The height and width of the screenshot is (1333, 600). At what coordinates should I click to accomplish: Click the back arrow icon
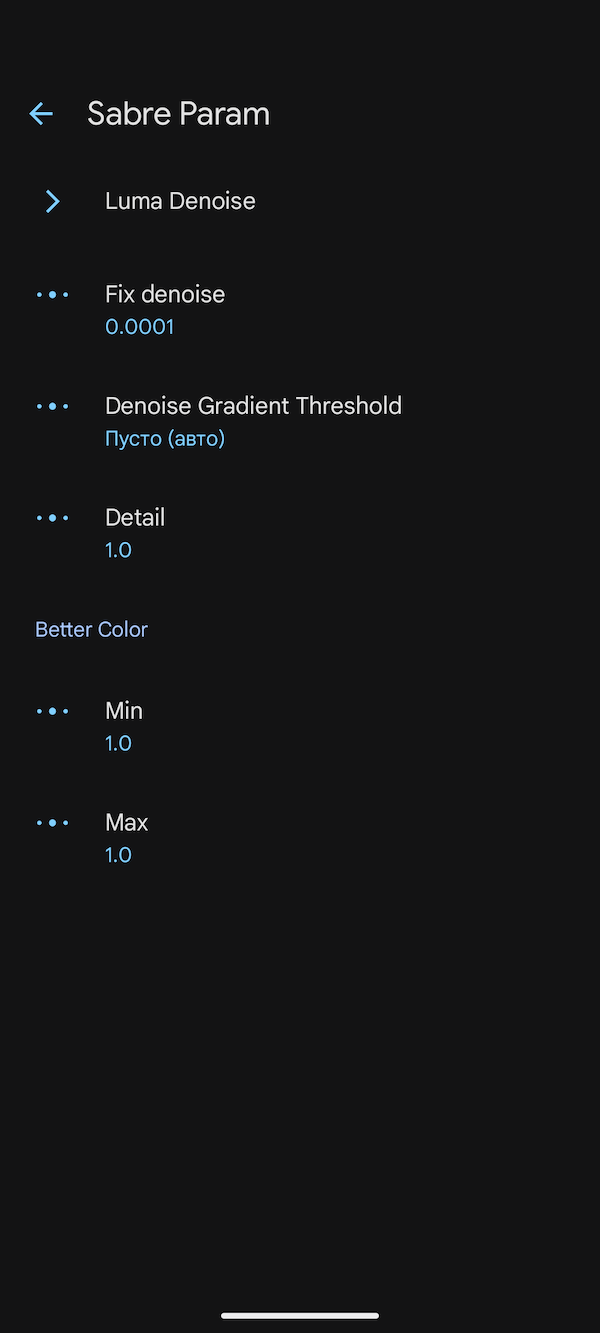tap(40, 113)
